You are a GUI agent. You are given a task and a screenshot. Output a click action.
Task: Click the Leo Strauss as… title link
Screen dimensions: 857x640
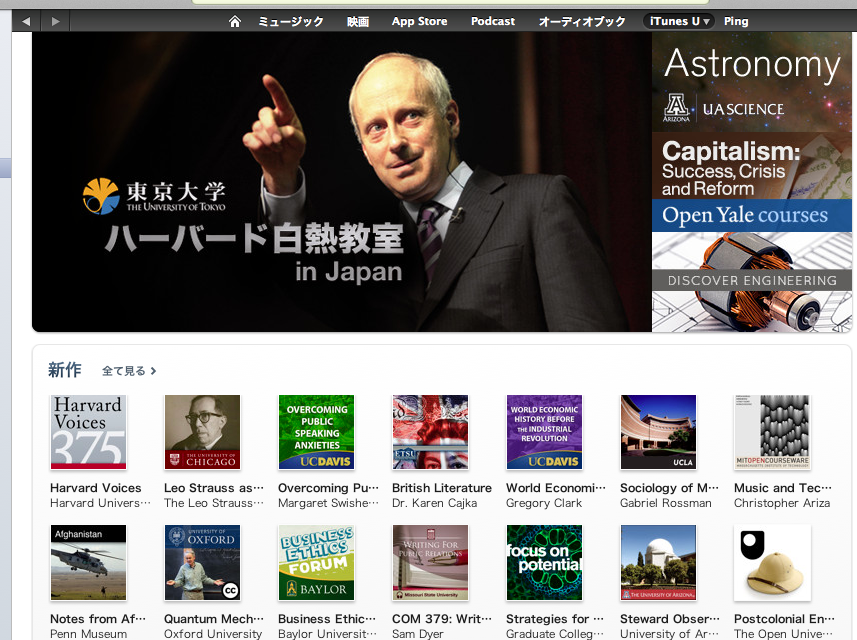click(214, 488)
